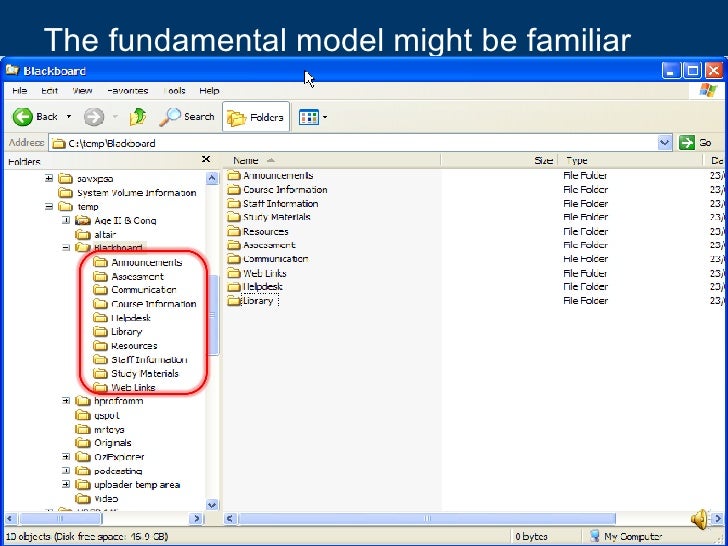728x546 pixels.
Task: Open the Favorites menu
Action: (x=127, y=91)
